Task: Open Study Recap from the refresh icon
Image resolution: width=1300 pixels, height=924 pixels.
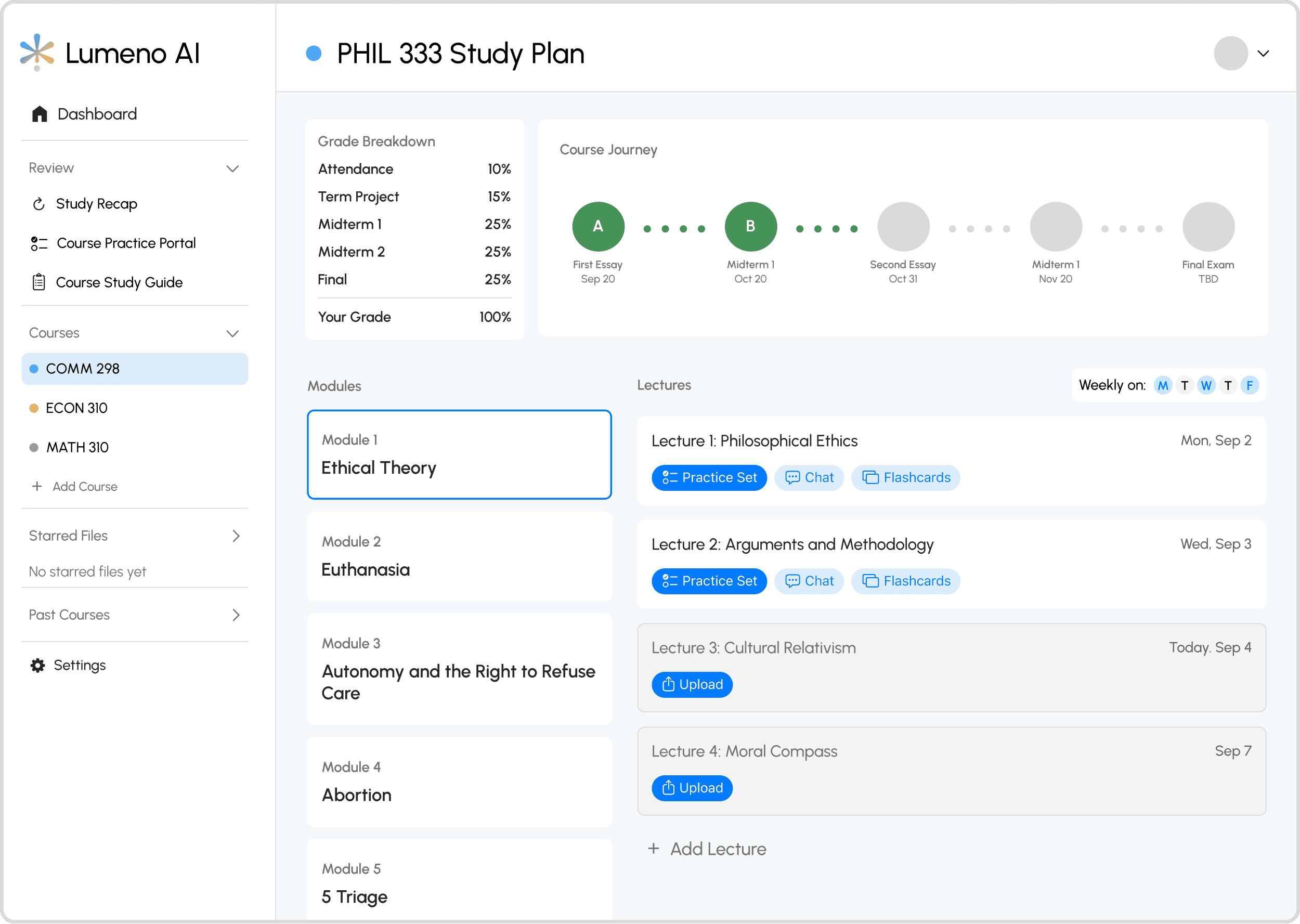Action: point(38,204)
